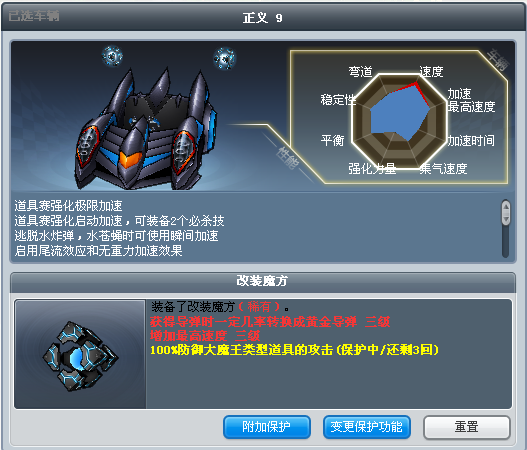Click the right glowing orb icon
This screenshot has height=450, width=527.
click(x=225, y=58)
